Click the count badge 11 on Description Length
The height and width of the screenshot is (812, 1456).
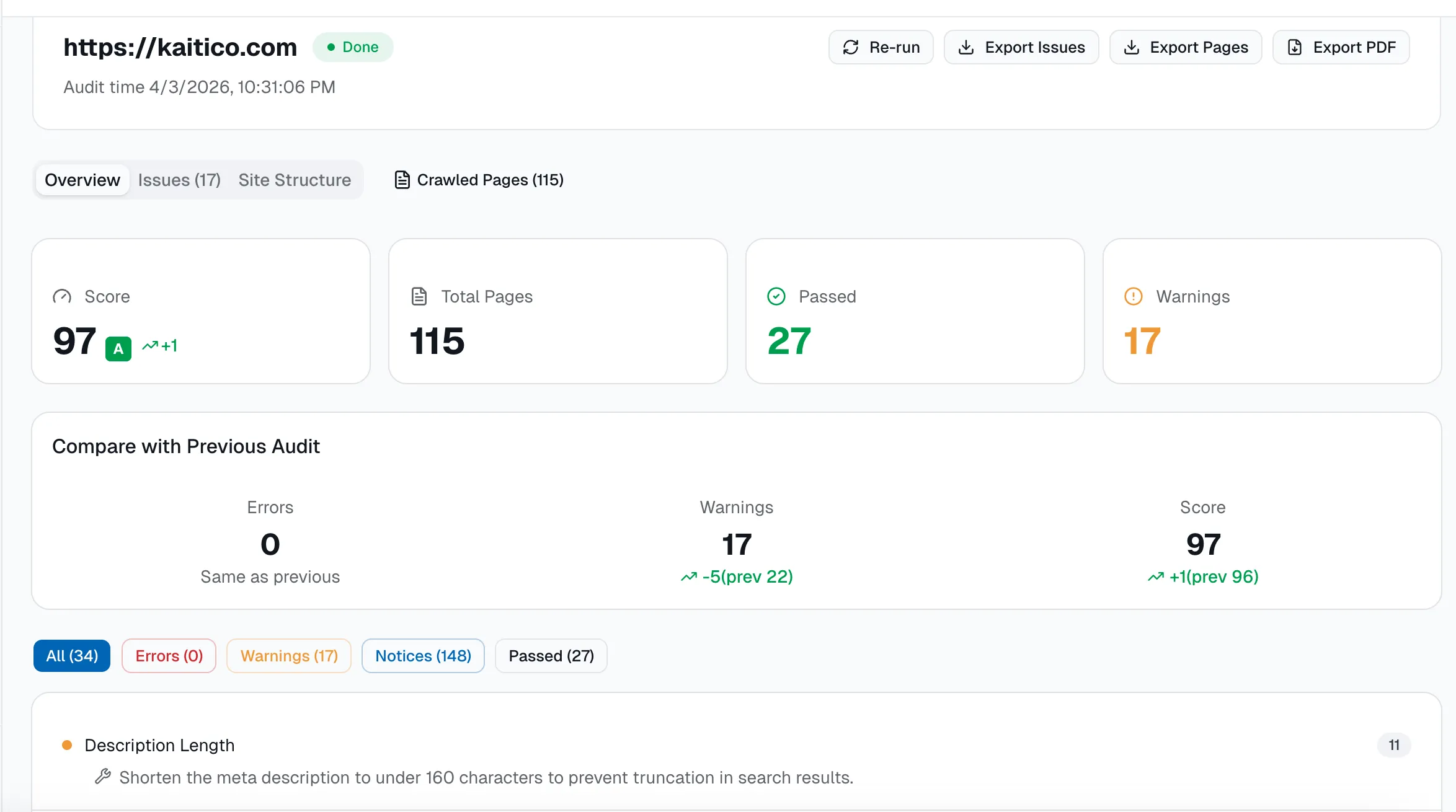1394,745
